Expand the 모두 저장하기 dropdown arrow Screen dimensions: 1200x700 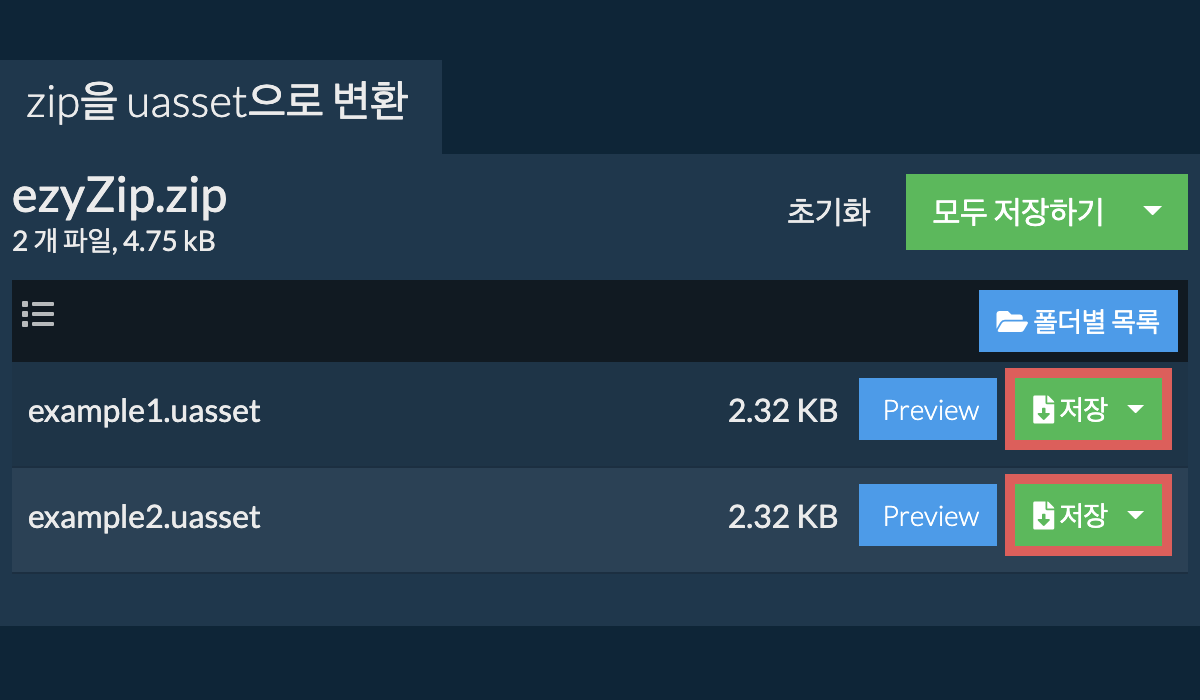coord(1152,211)
